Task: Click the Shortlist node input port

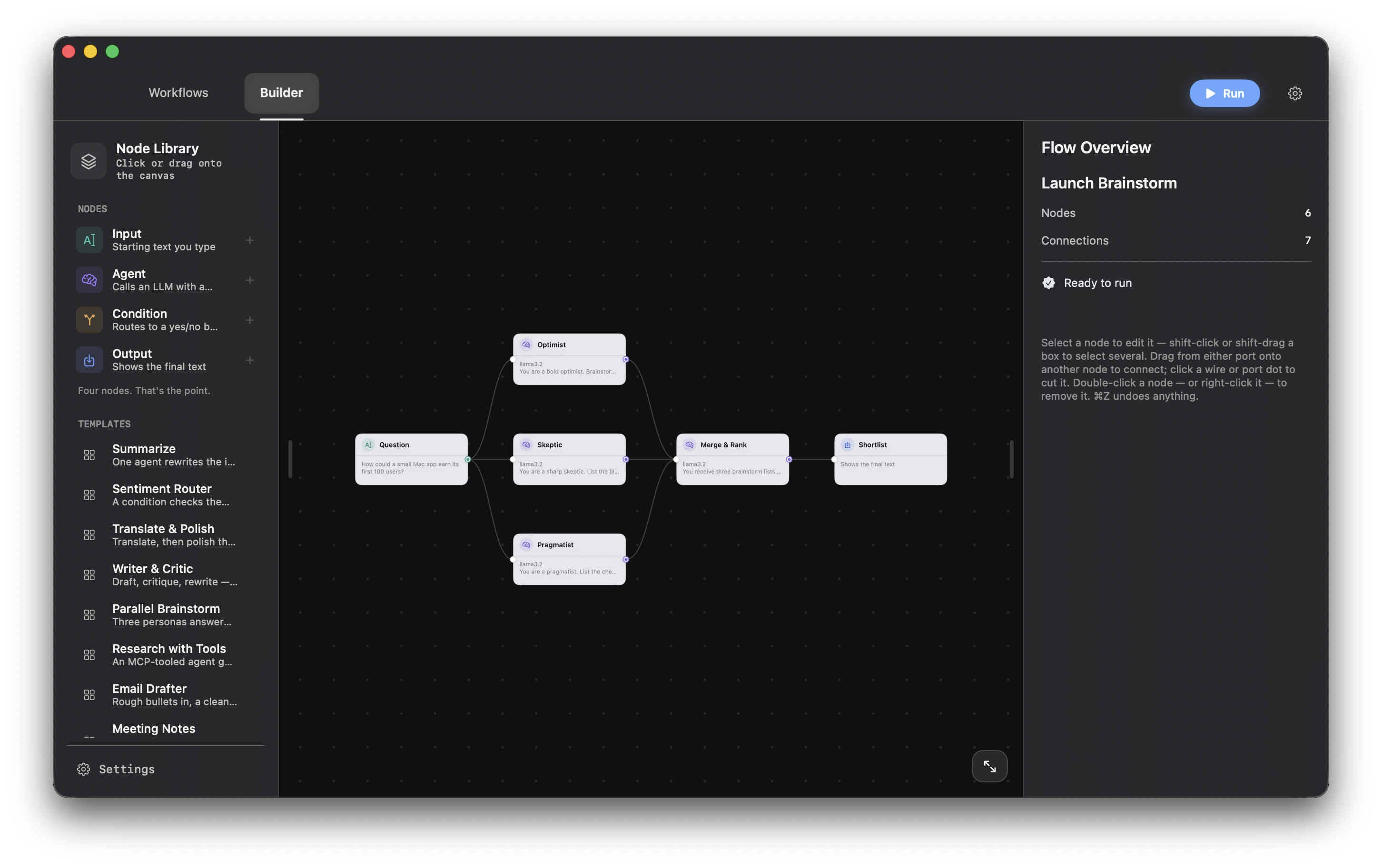Action: click(x=834, y=459)
